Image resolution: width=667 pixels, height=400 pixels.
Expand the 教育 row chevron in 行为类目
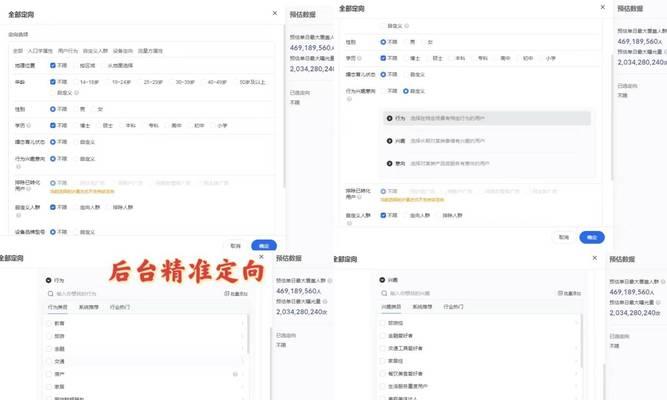tap(243, 323)
